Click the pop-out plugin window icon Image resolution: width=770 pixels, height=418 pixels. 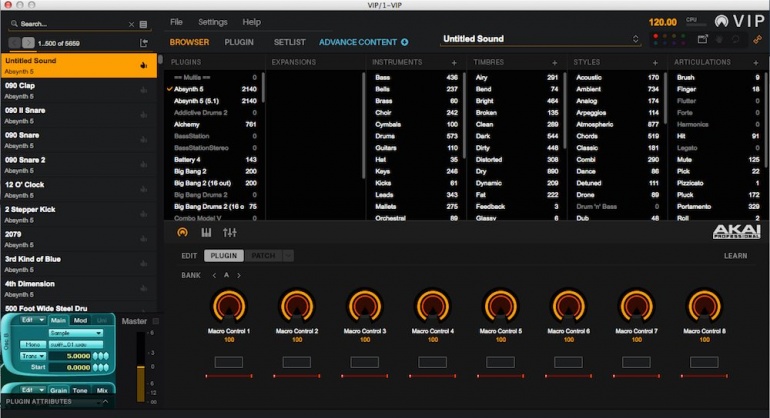coord(703,39)
